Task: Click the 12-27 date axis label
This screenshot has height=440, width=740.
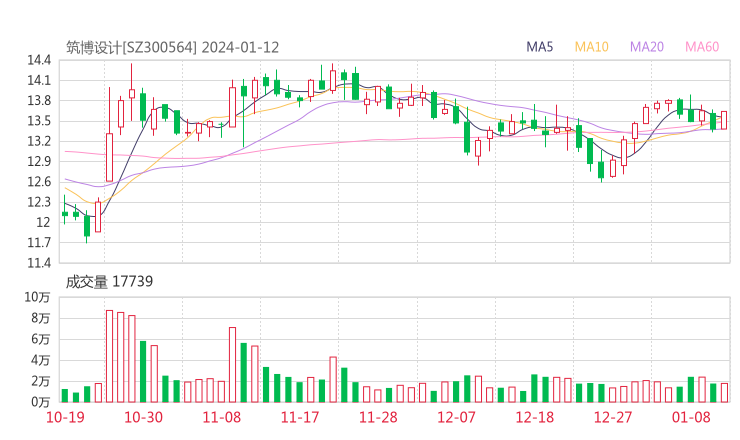Action: click(x=613, y=417)
